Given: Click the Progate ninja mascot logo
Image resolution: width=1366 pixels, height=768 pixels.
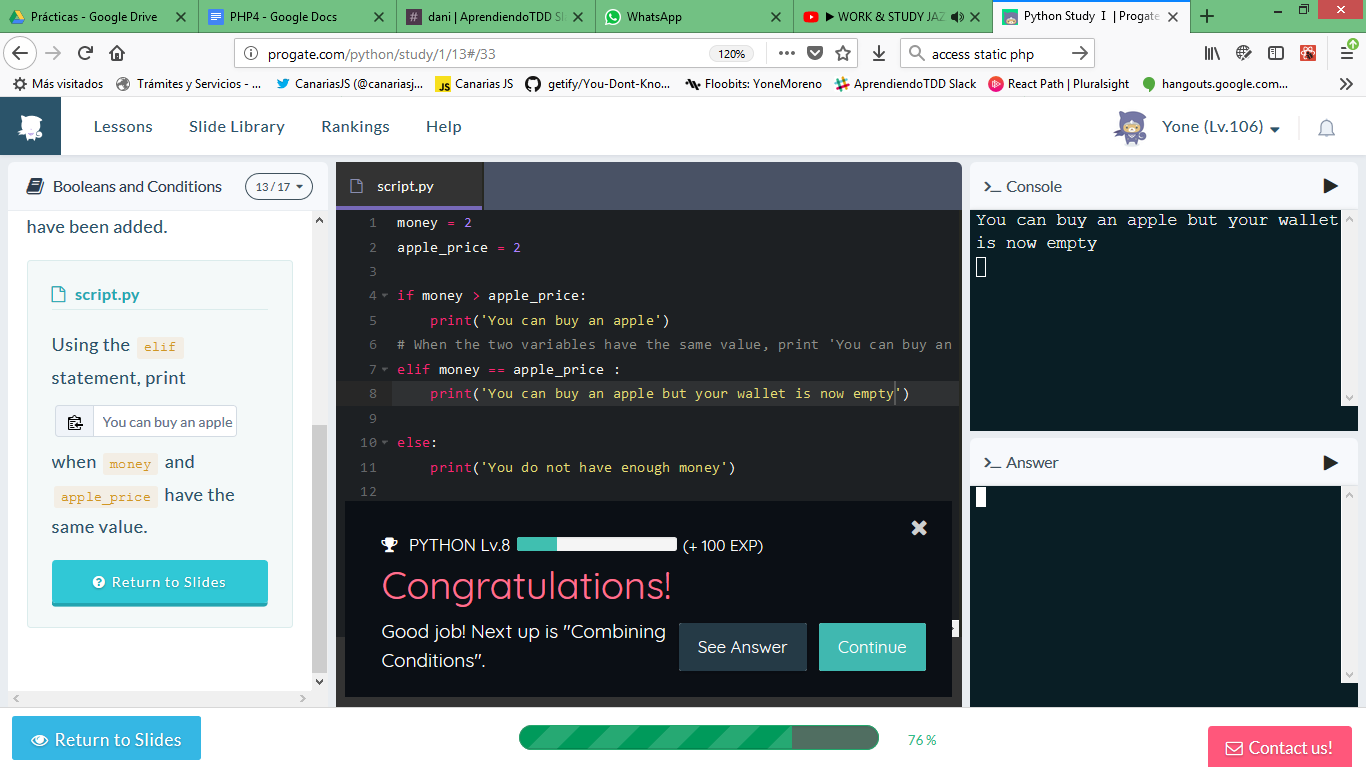Looking at the screenshot, I should tap(30, 125).
